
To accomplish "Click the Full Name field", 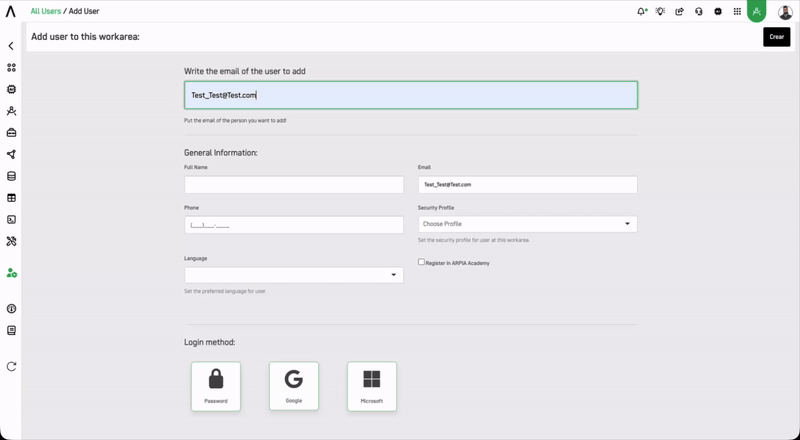I will 294,185.
